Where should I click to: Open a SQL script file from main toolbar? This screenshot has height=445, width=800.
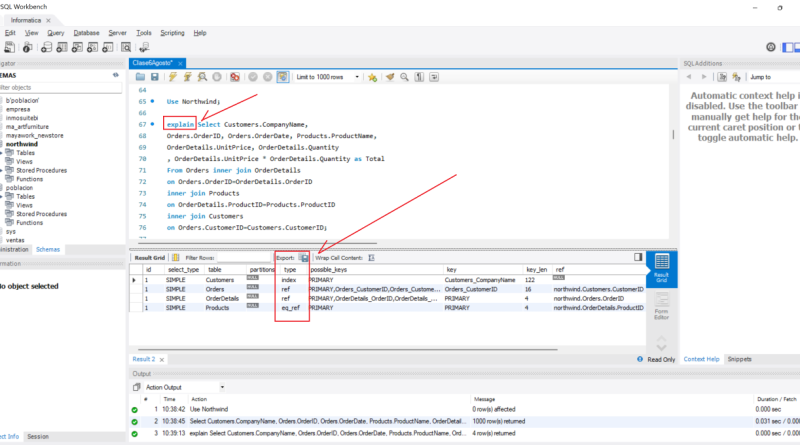coord(9,47)
